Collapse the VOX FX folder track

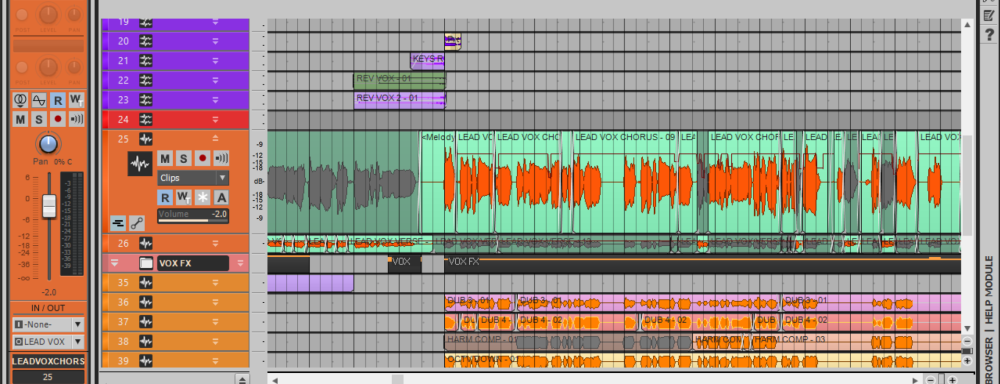[115, 263]
